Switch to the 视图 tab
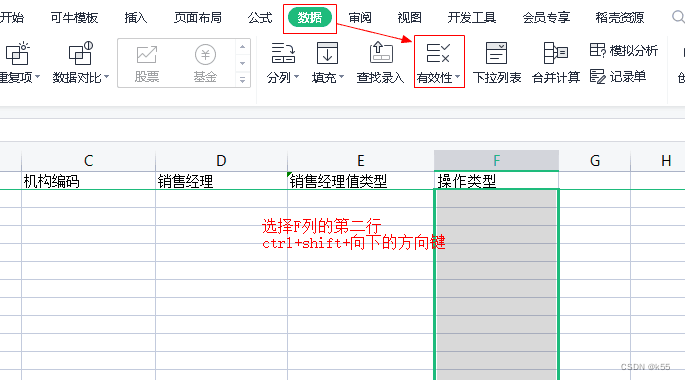This screenshot has height=380, width=685. point(409,18)
